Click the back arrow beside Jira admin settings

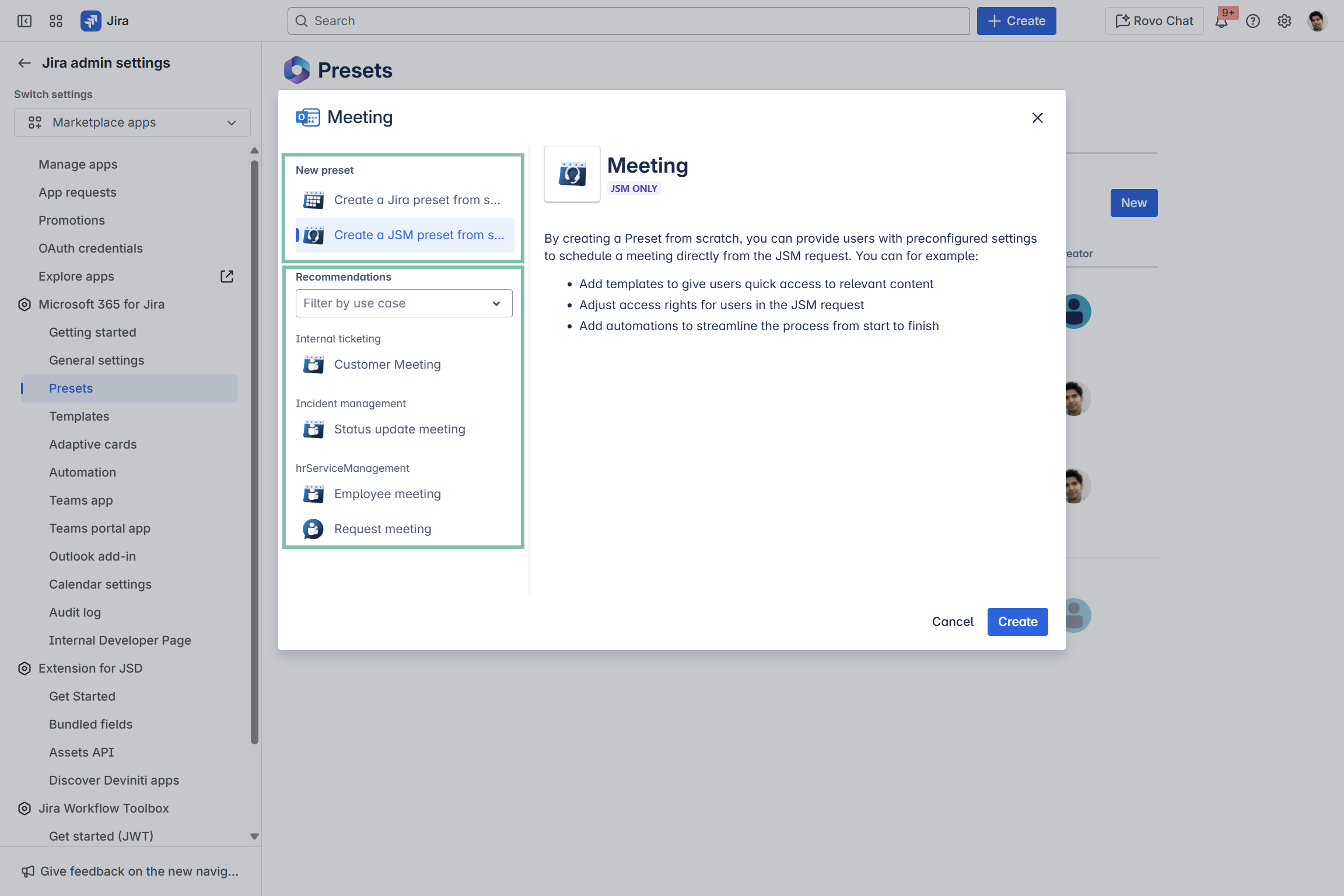[24, 63]
